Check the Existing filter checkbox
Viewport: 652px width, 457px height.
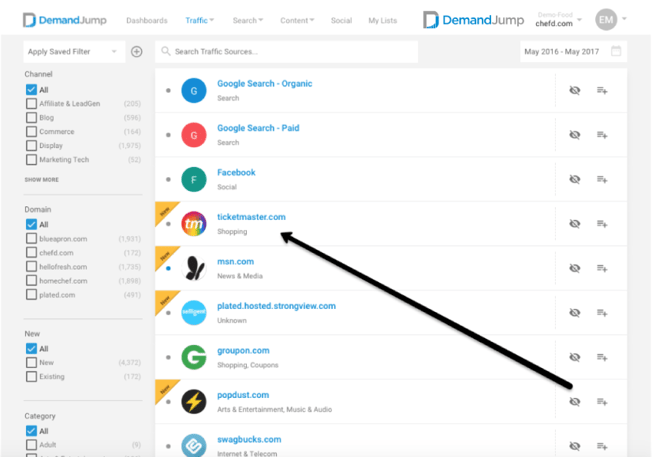(x=31, y=376)
